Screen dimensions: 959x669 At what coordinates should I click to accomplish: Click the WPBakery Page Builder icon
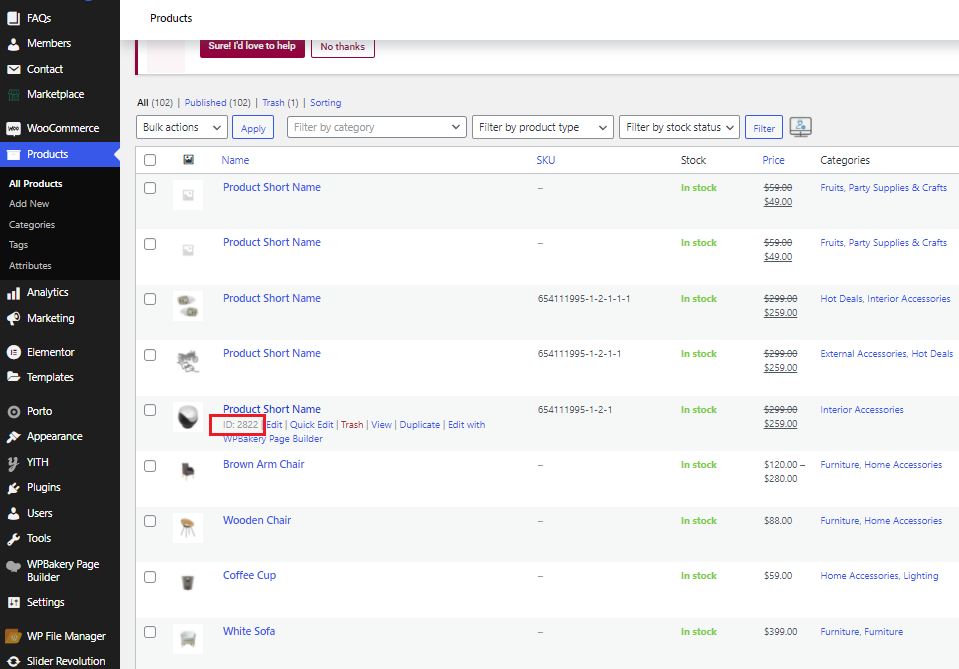[x=13, y=566]
